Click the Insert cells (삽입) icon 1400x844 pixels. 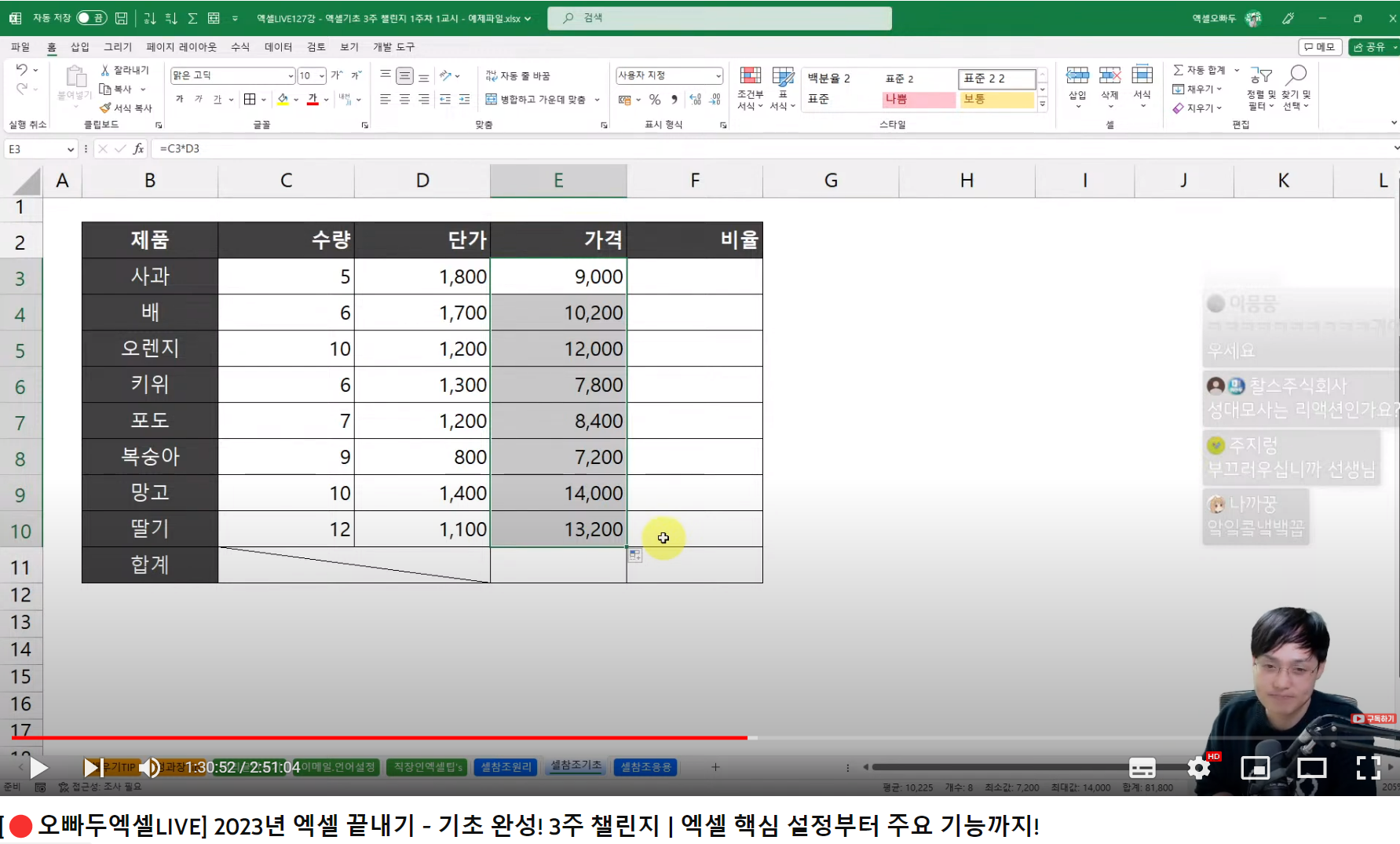pyautogui.click(x=1077, y=75)
